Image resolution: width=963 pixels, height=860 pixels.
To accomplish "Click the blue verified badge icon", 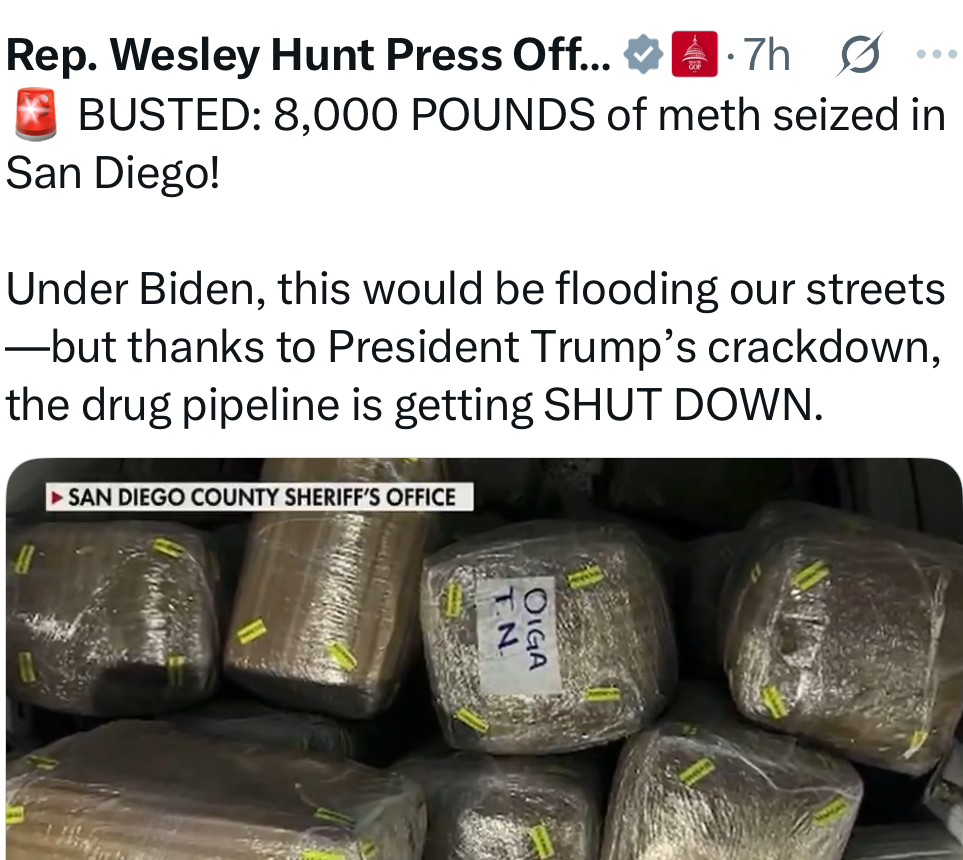I will pyautogui.click(x=643, y=55).
